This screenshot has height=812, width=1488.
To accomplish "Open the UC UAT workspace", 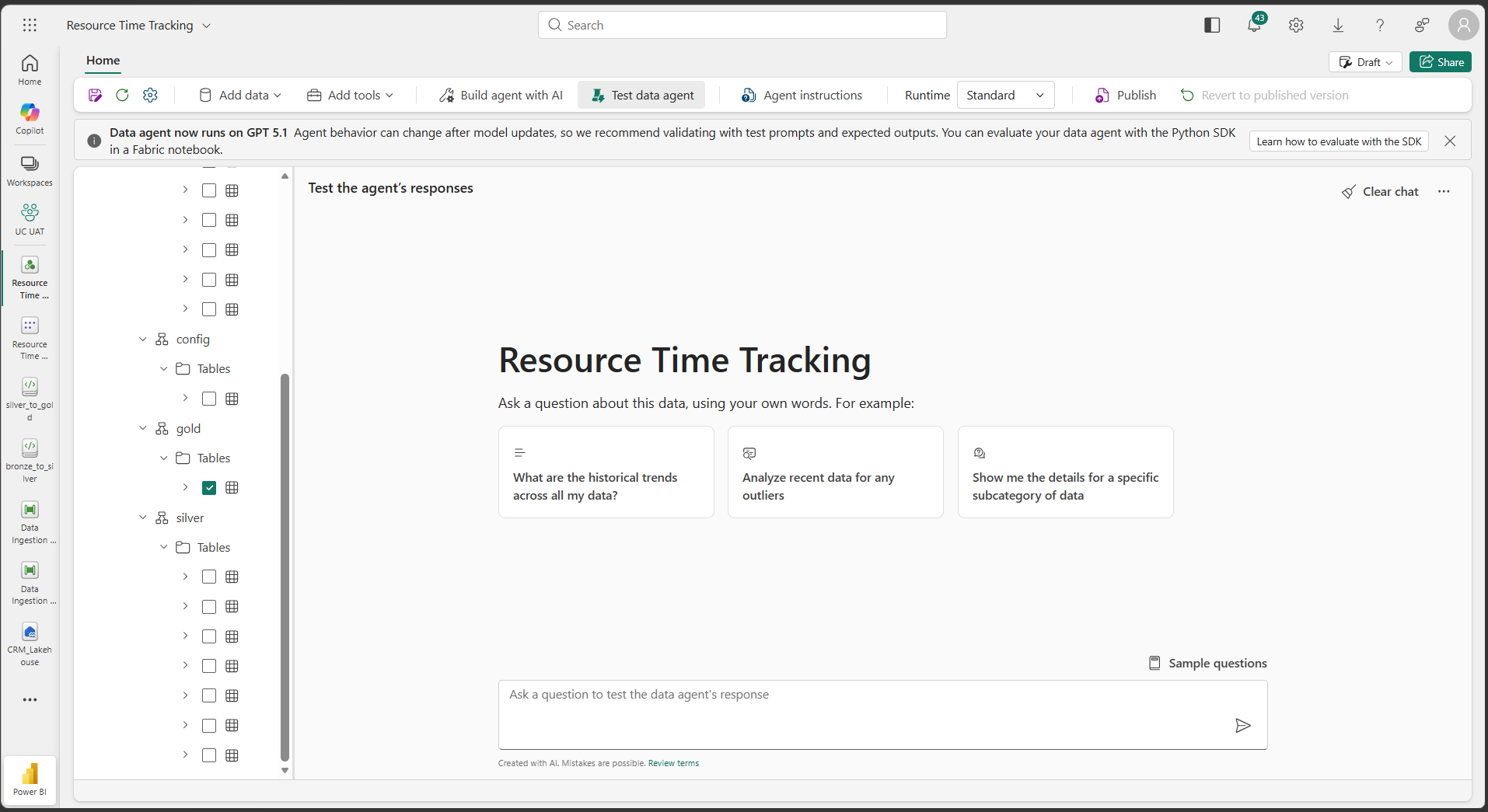I will point(30,220).
